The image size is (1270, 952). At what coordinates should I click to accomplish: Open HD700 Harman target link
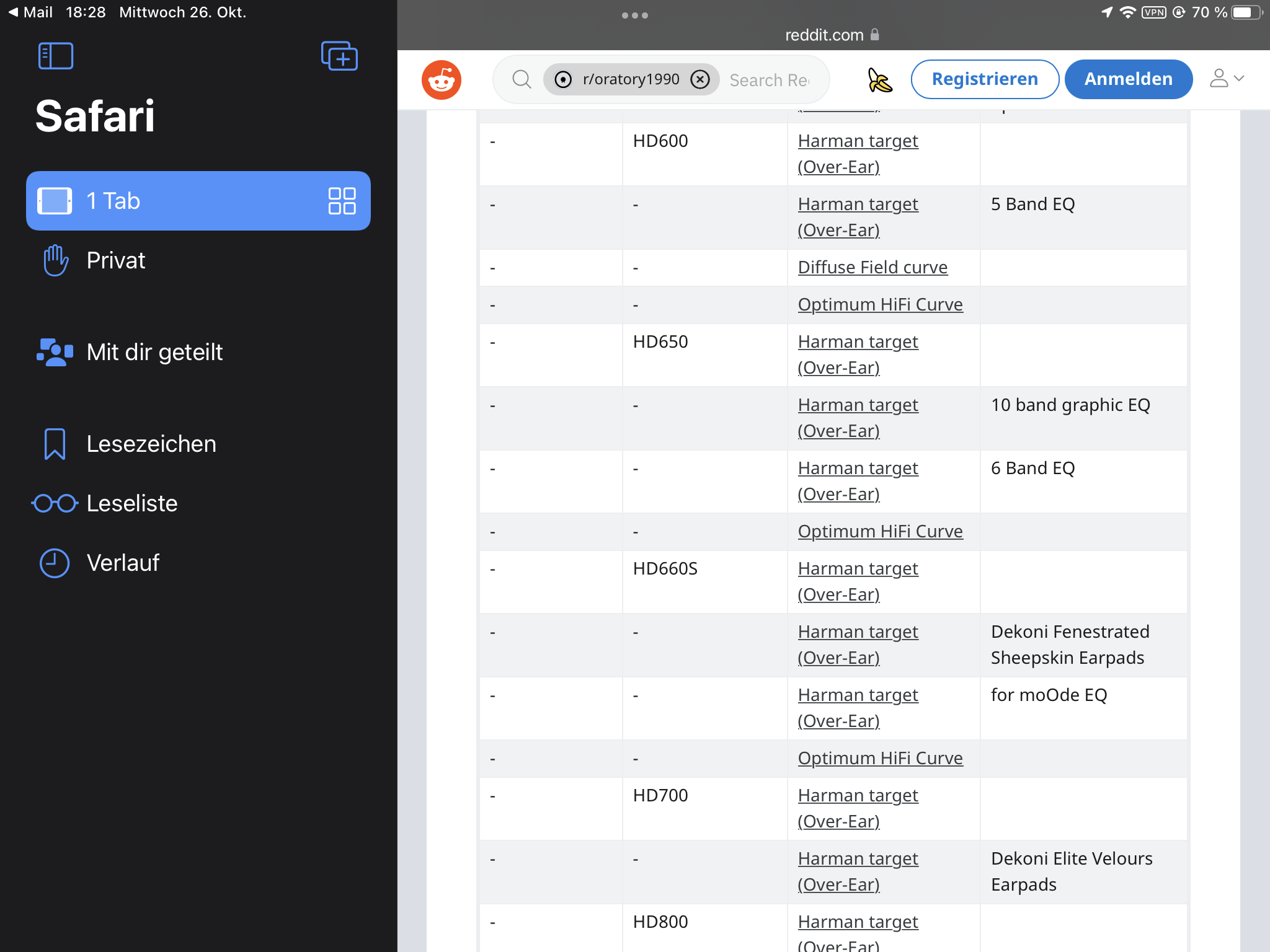click(858, 808)
